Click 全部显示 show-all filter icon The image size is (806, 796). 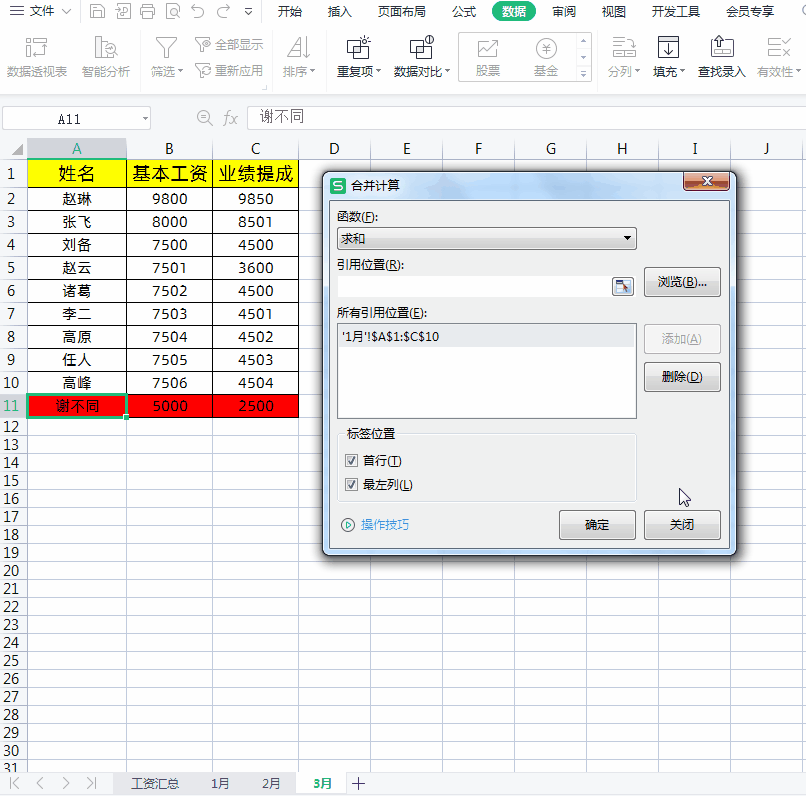coord(203,45)
